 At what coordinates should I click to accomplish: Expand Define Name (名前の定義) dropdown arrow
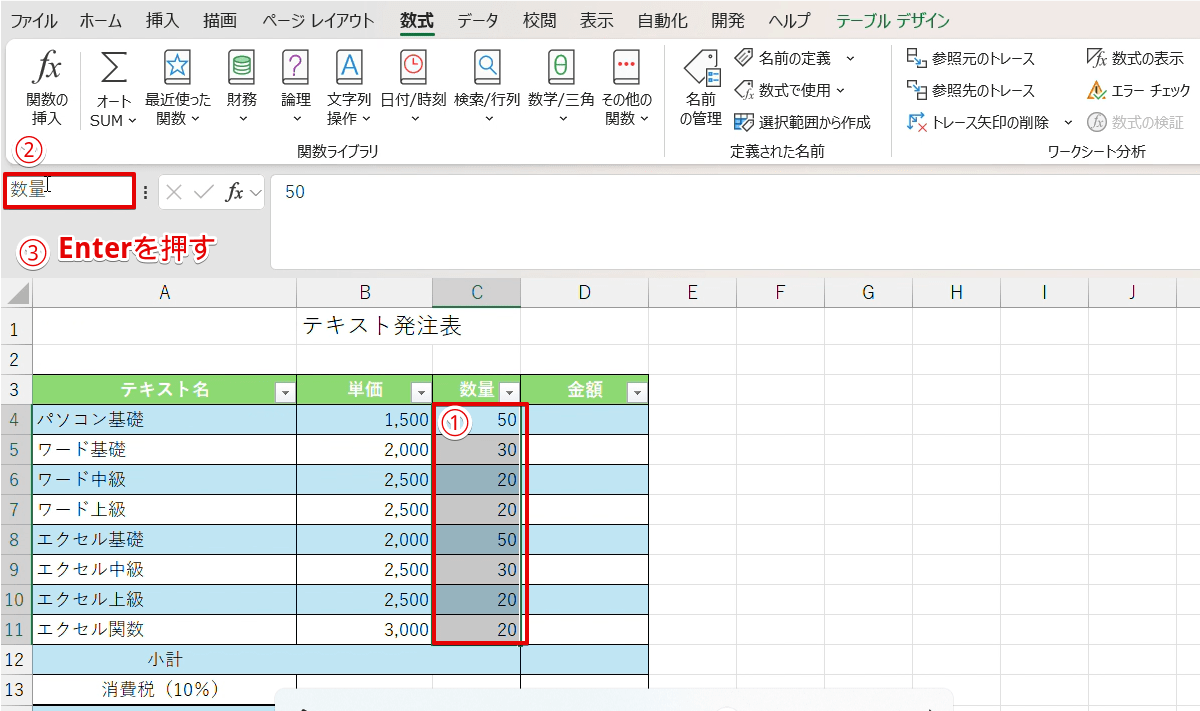[850, 58]
